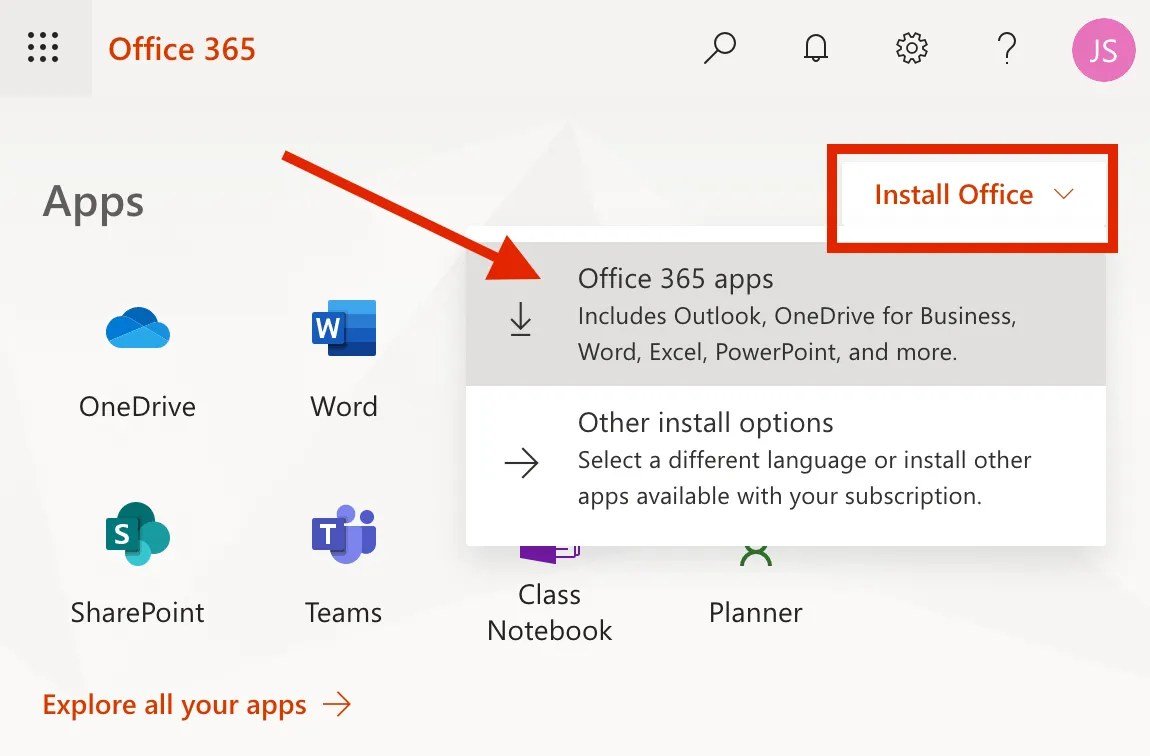Open SharePoint app icon
This screenshot has width=1150, height=756.
(137, 534)
